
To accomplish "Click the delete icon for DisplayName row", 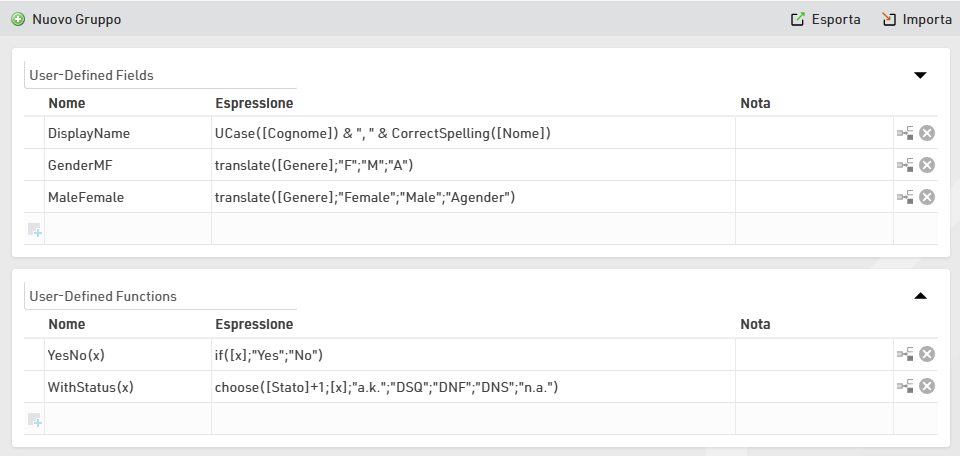I will pos(927,133).
